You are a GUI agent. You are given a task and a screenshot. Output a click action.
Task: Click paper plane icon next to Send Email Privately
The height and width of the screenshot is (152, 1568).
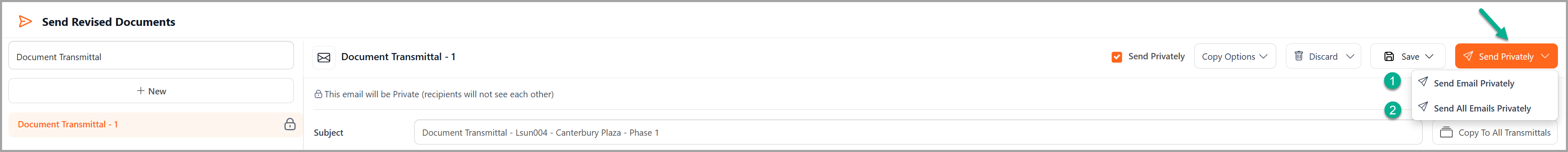[1423, 82]
